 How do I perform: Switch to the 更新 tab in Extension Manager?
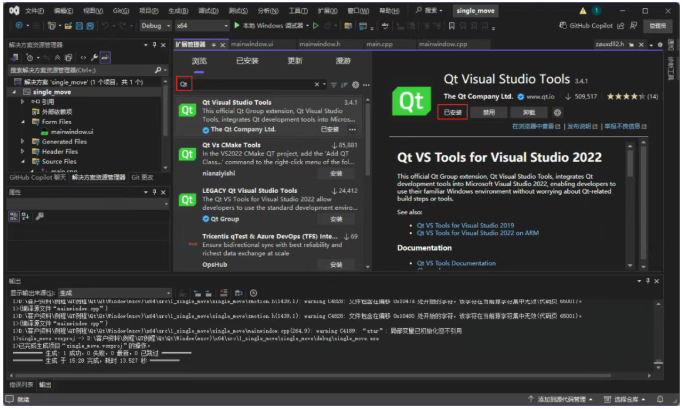pos(295,61)
